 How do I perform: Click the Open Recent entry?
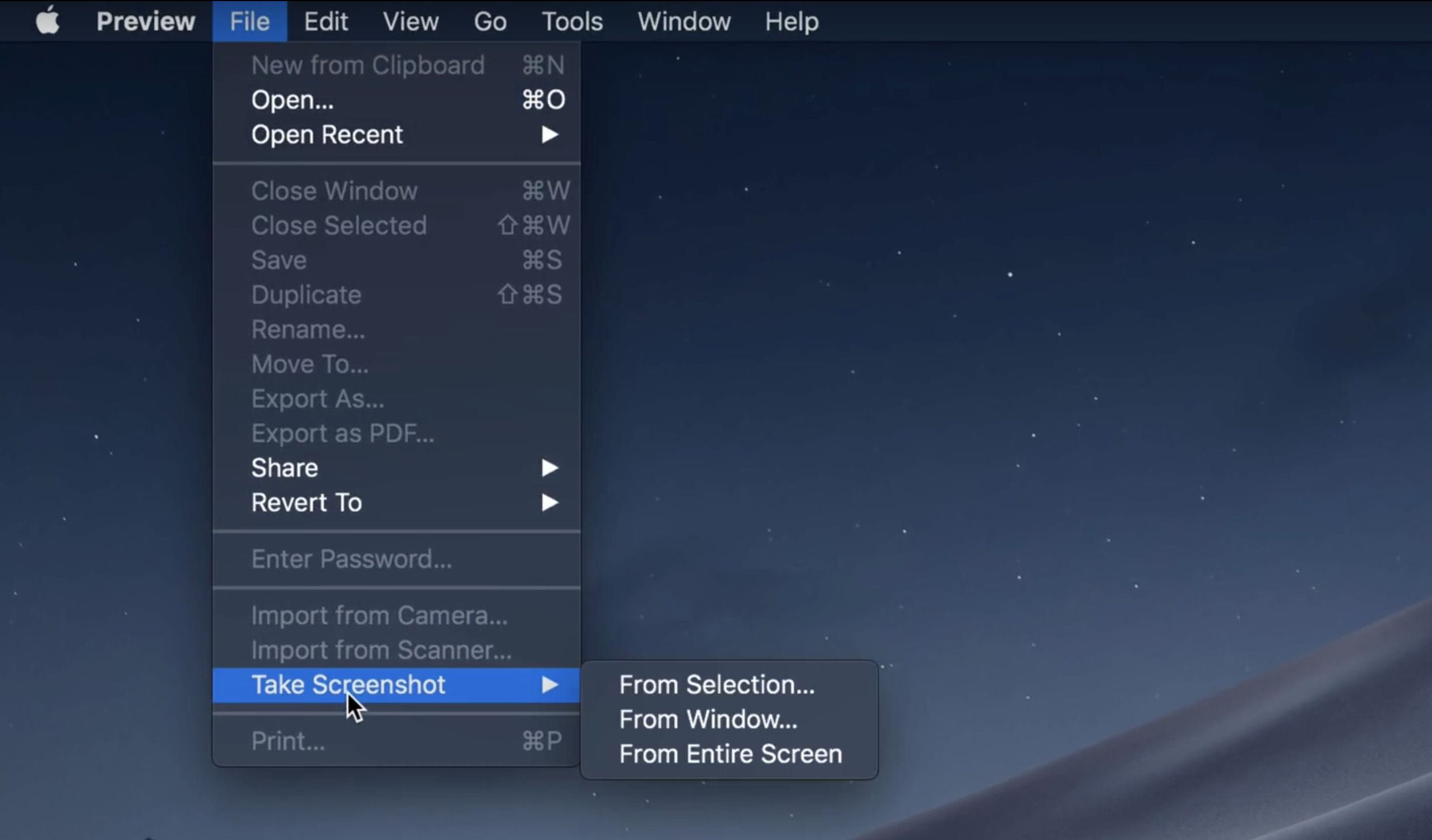pyautogui.click(x=327, y=134)
